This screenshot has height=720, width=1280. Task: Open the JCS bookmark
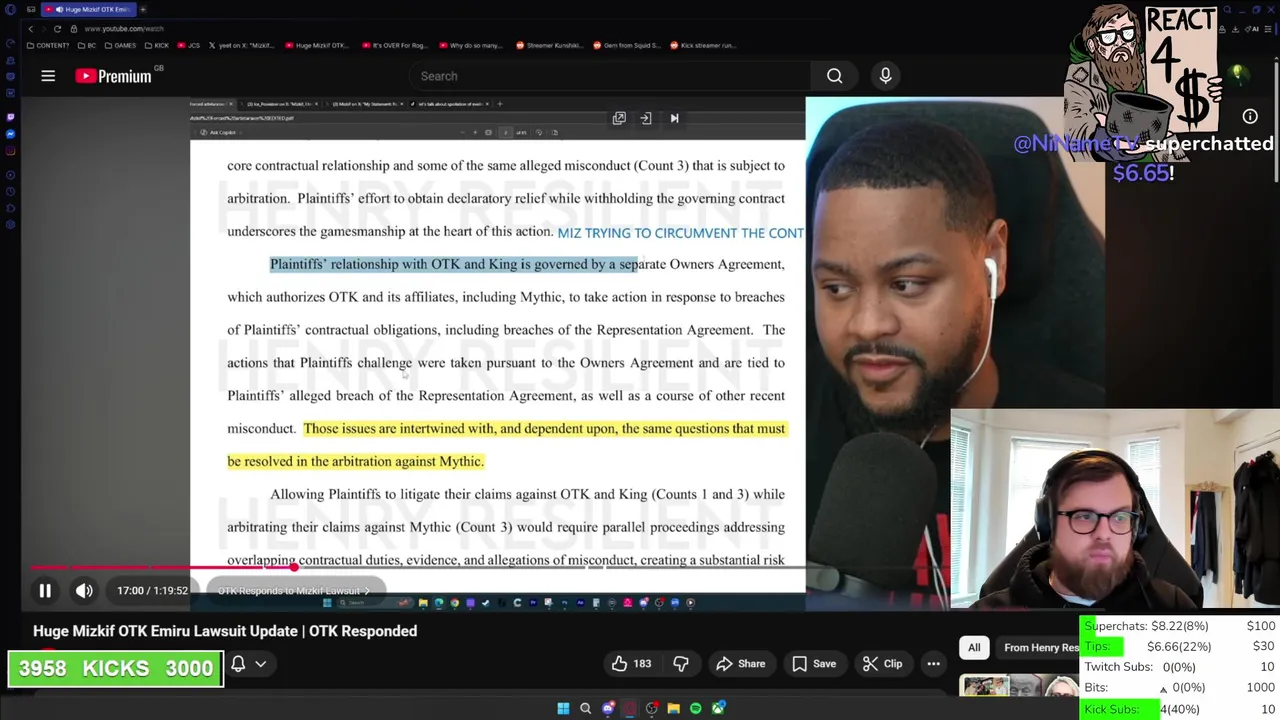(190, 45)
